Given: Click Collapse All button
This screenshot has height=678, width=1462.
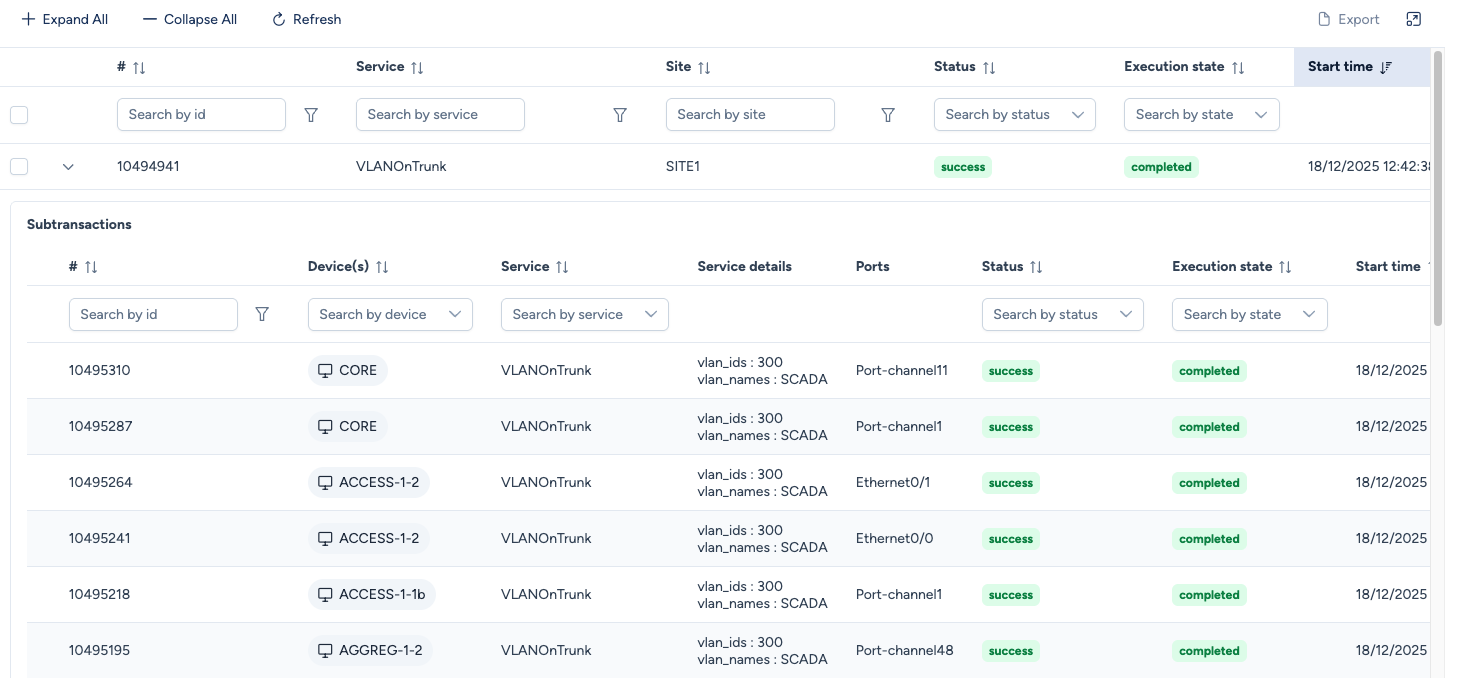Looking at the screenshot, I should tap(190, 19).
